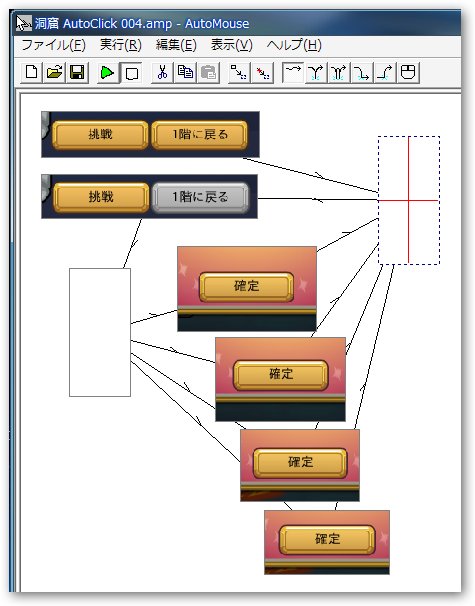Viewport: 475px width, 606px height.
Task: Cut the selection with the scissors icon
Action: pos(162,72)
